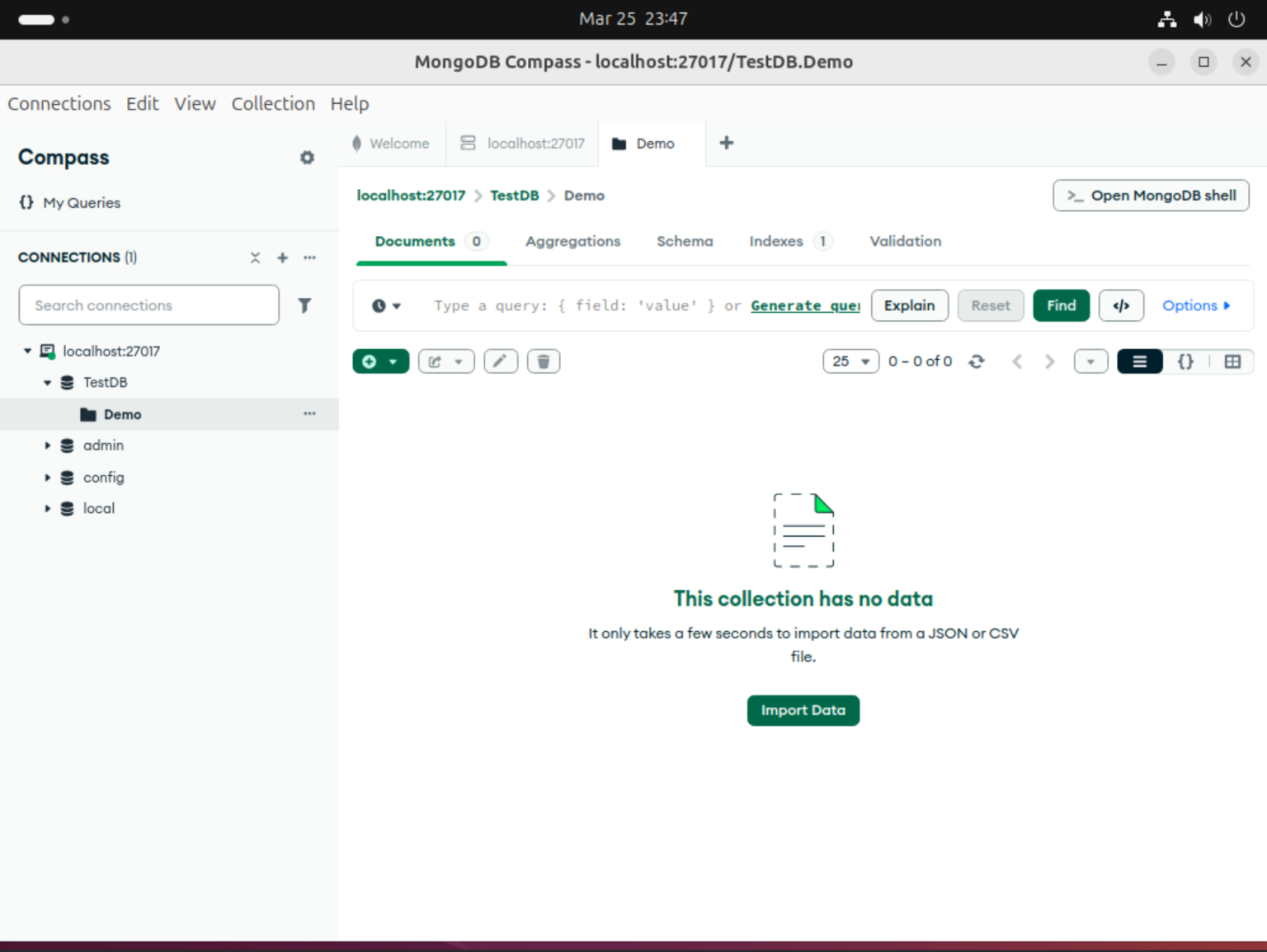Click the filter connections funnel icon

pyautogui.click(x=304, y=305)
